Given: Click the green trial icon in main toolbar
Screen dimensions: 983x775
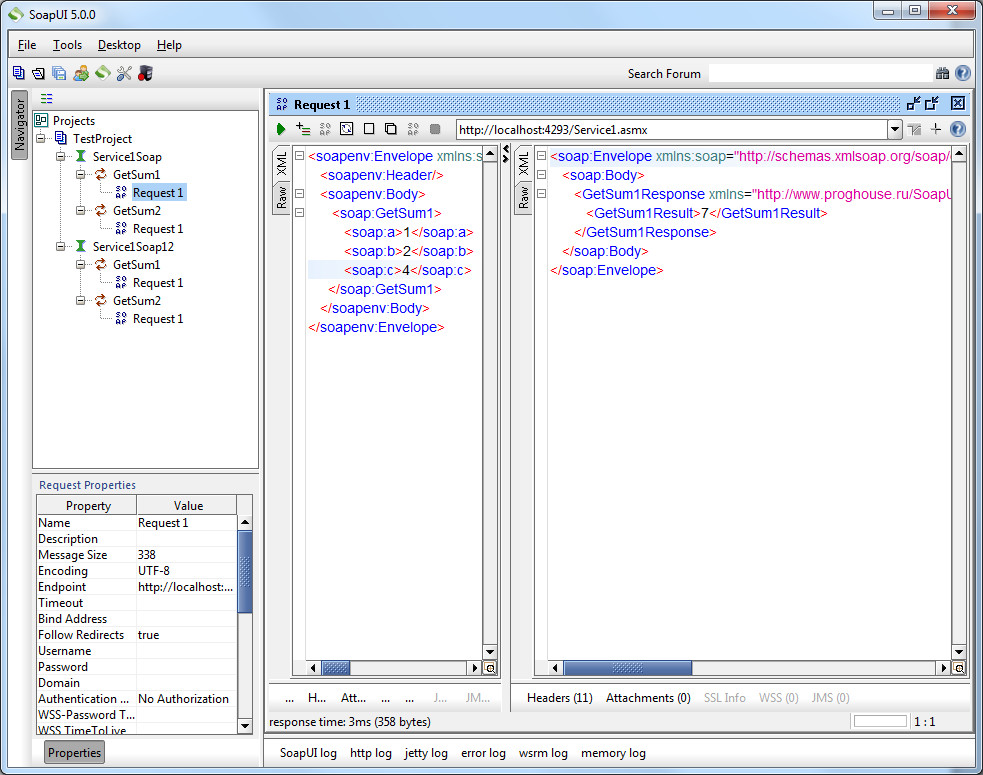Looking at the screenshot, I should coord(103,73).
